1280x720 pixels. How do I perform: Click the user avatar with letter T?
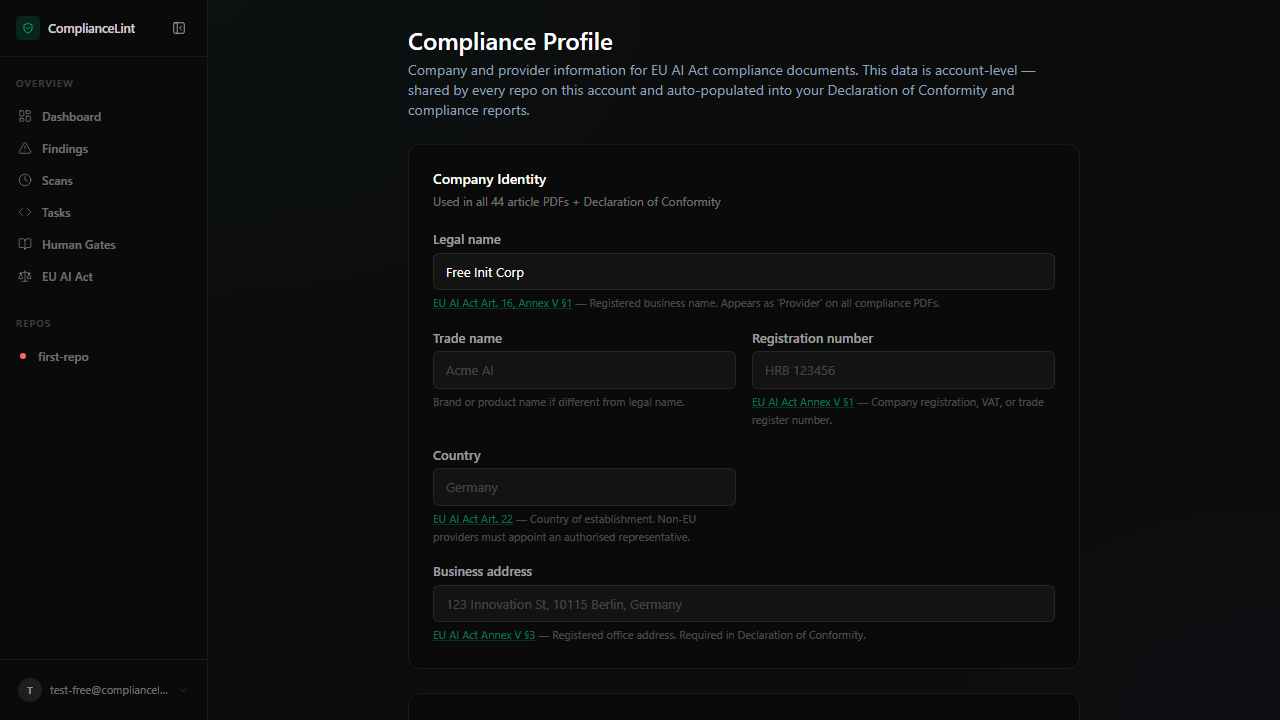point(30,690)
